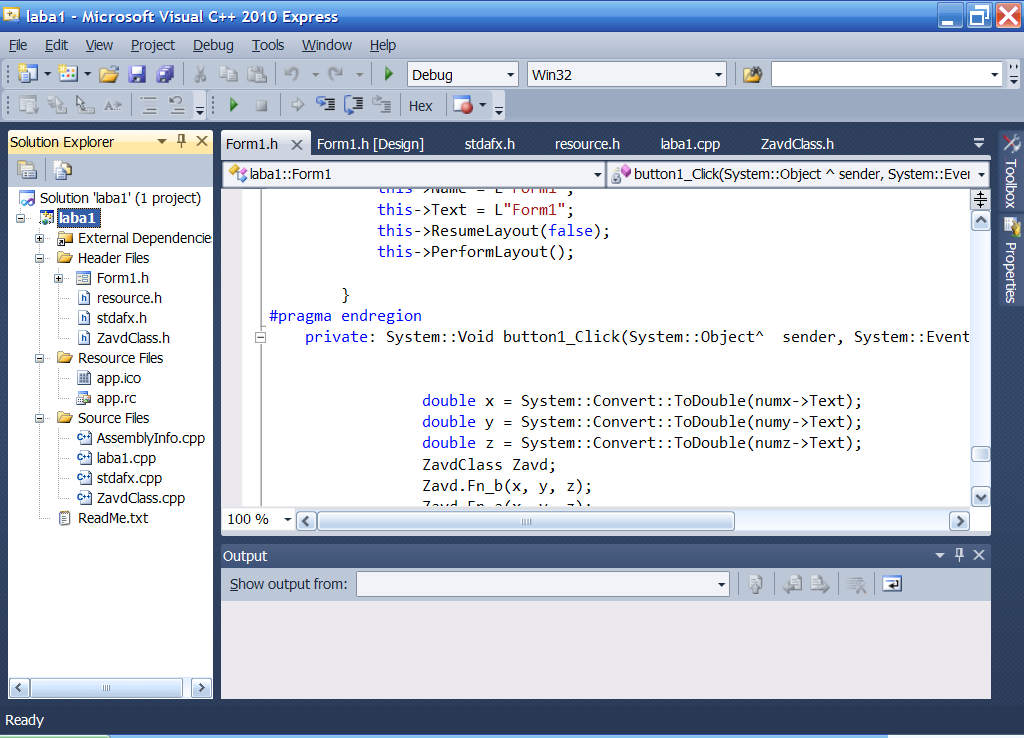Close the Form1.h tab
The height and width of the screenshot is (738, 1024).
tap(296, 144)
